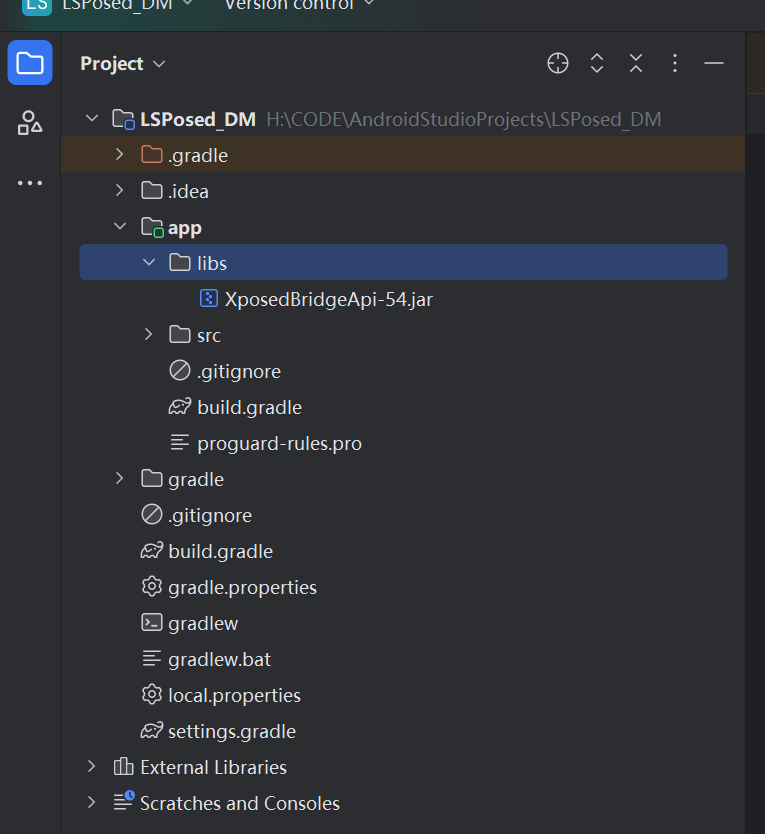Expand the .gradle folder
Viewport: 765px width, 834px height.
[x=120, y=155]
